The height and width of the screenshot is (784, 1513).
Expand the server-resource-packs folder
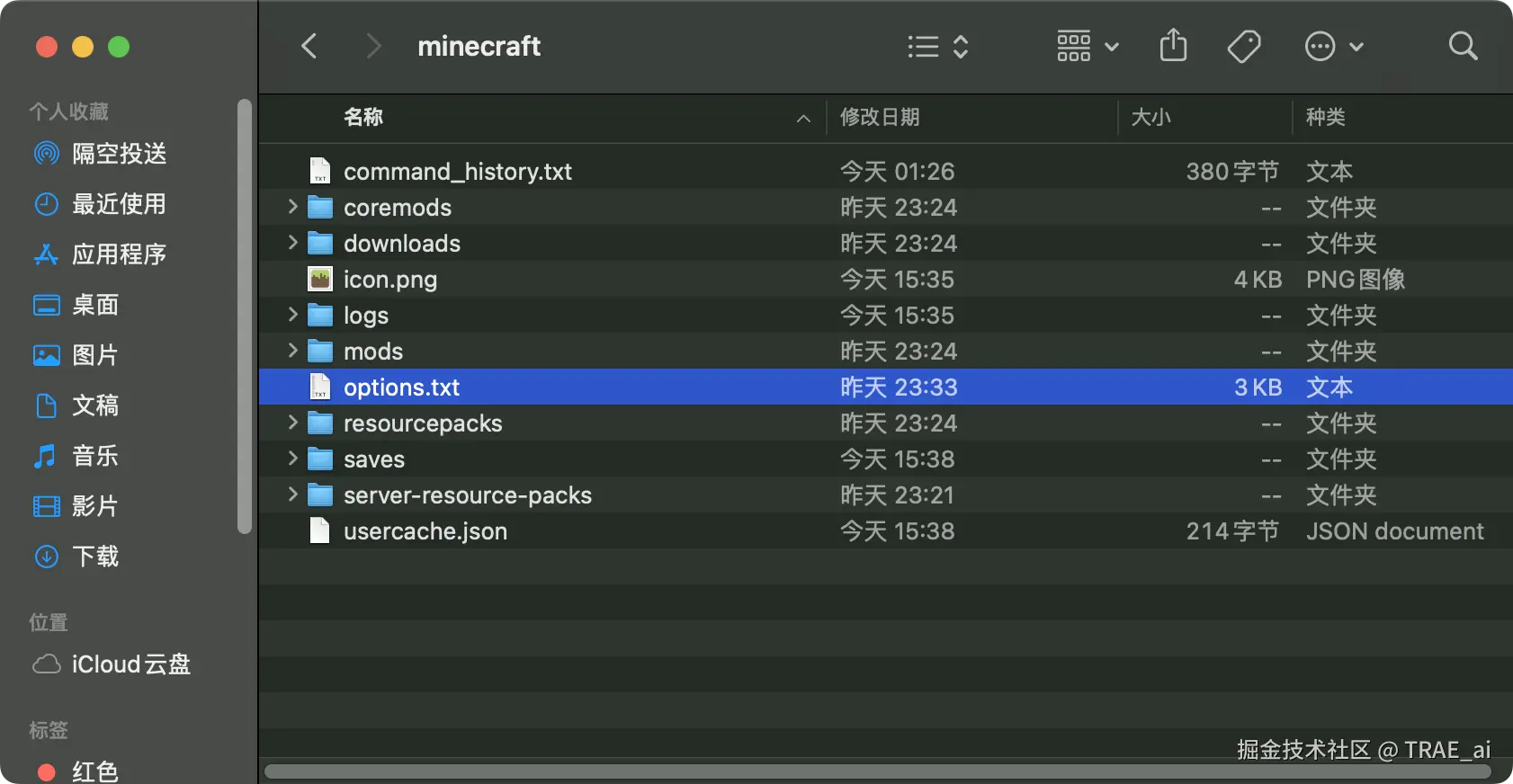pyautogui.click(x=292, y=494)
